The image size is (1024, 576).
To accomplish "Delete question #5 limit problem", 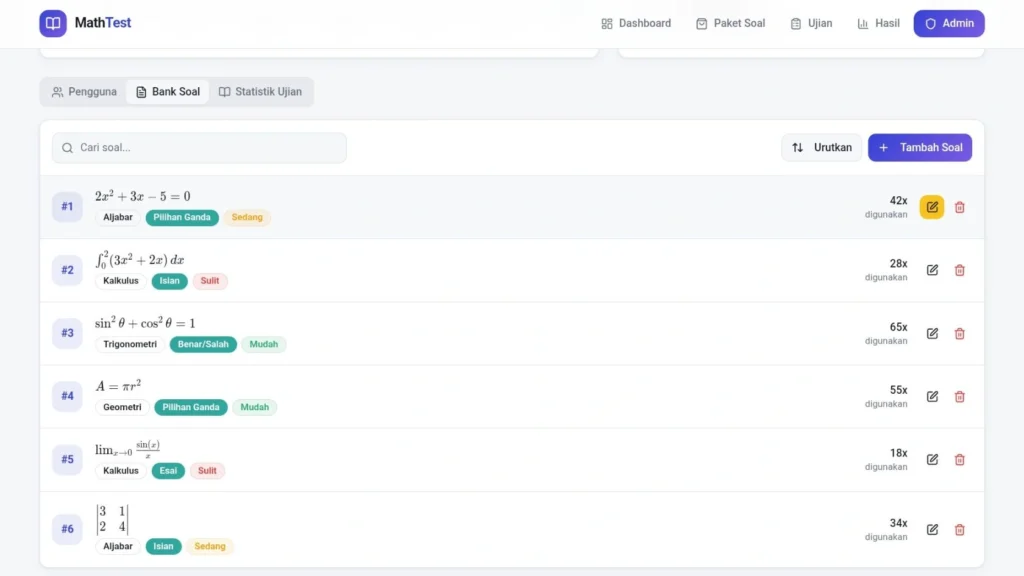I will (959, 459).
